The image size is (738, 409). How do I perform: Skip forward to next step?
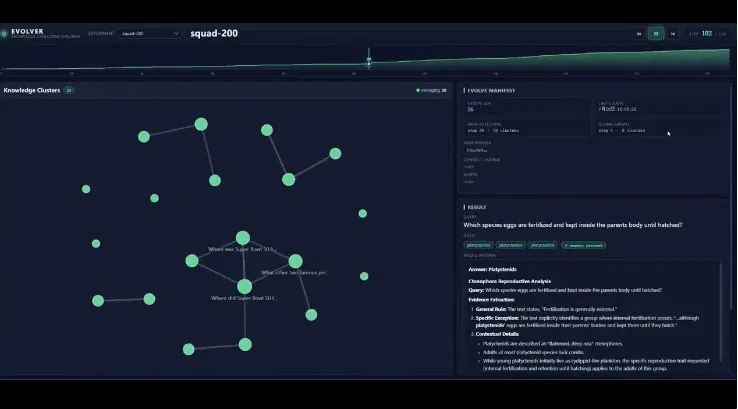pyautogui.click(x=673, y=33)
